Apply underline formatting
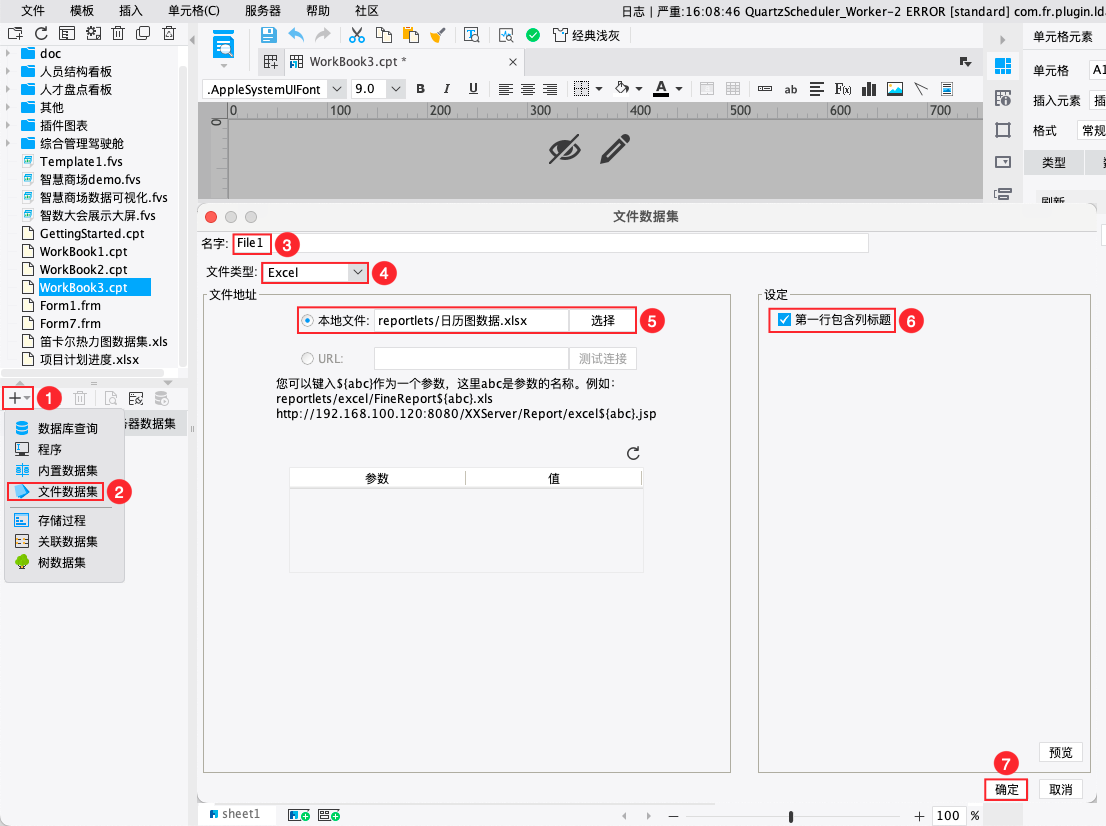Viewport: 1106px width, 826px height. point(473,89)
